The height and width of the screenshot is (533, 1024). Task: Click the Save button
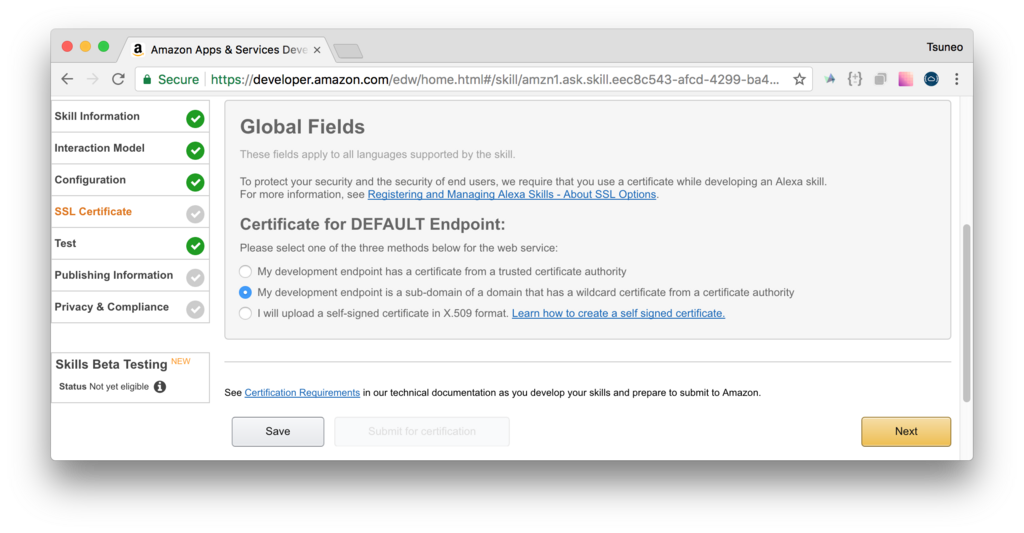coord(278,432)
